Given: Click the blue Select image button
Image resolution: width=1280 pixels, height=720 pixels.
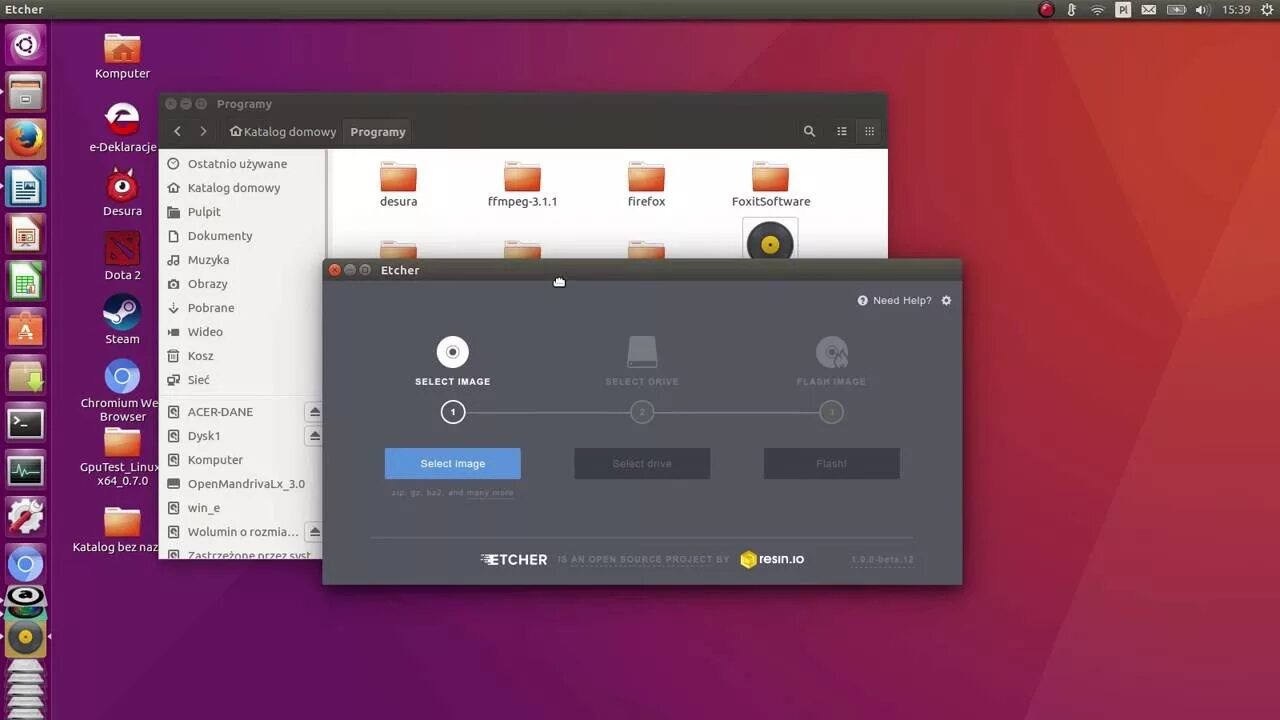Looking at the screenshot, I should [452, 463].
